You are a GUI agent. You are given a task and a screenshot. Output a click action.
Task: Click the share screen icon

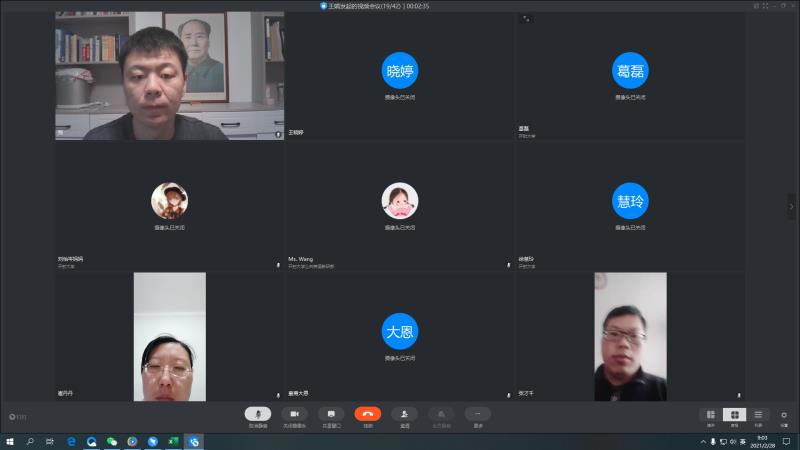331,414
